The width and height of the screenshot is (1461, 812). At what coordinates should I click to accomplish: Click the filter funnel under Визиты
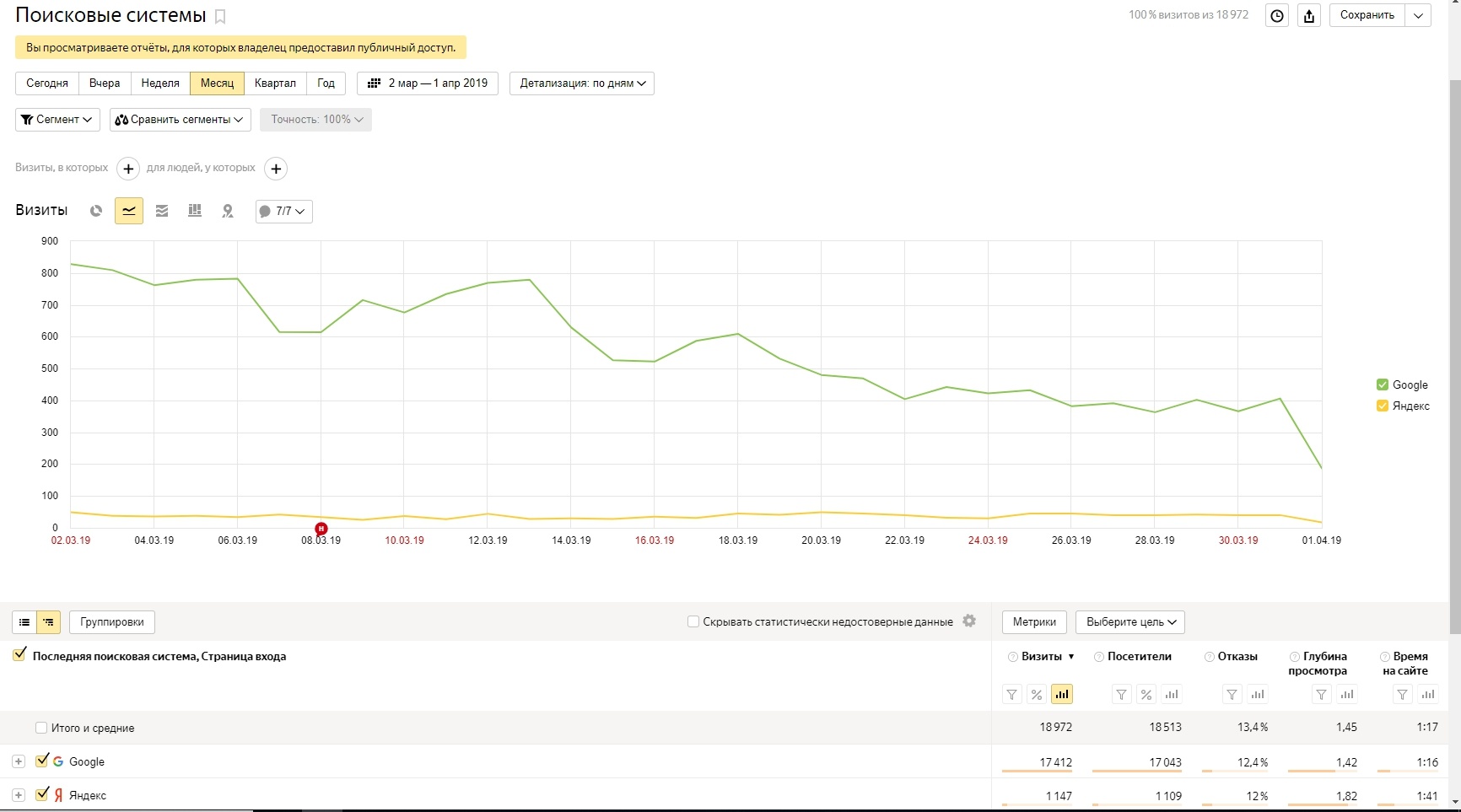[x=1011, y=695]
